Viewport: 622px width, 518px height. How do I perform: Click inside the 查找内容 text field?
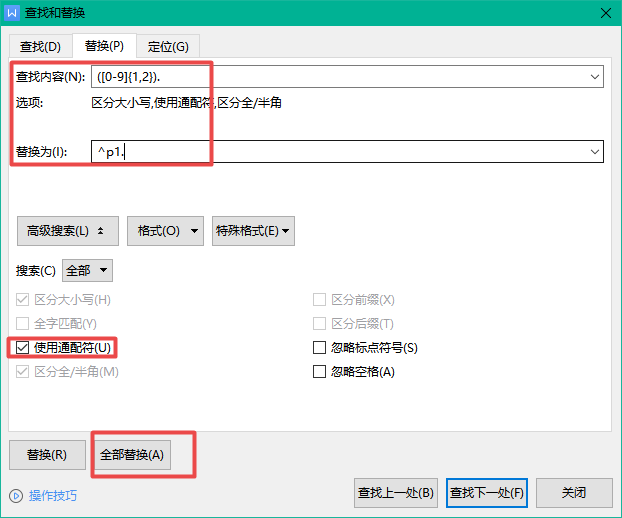point(340,76)
